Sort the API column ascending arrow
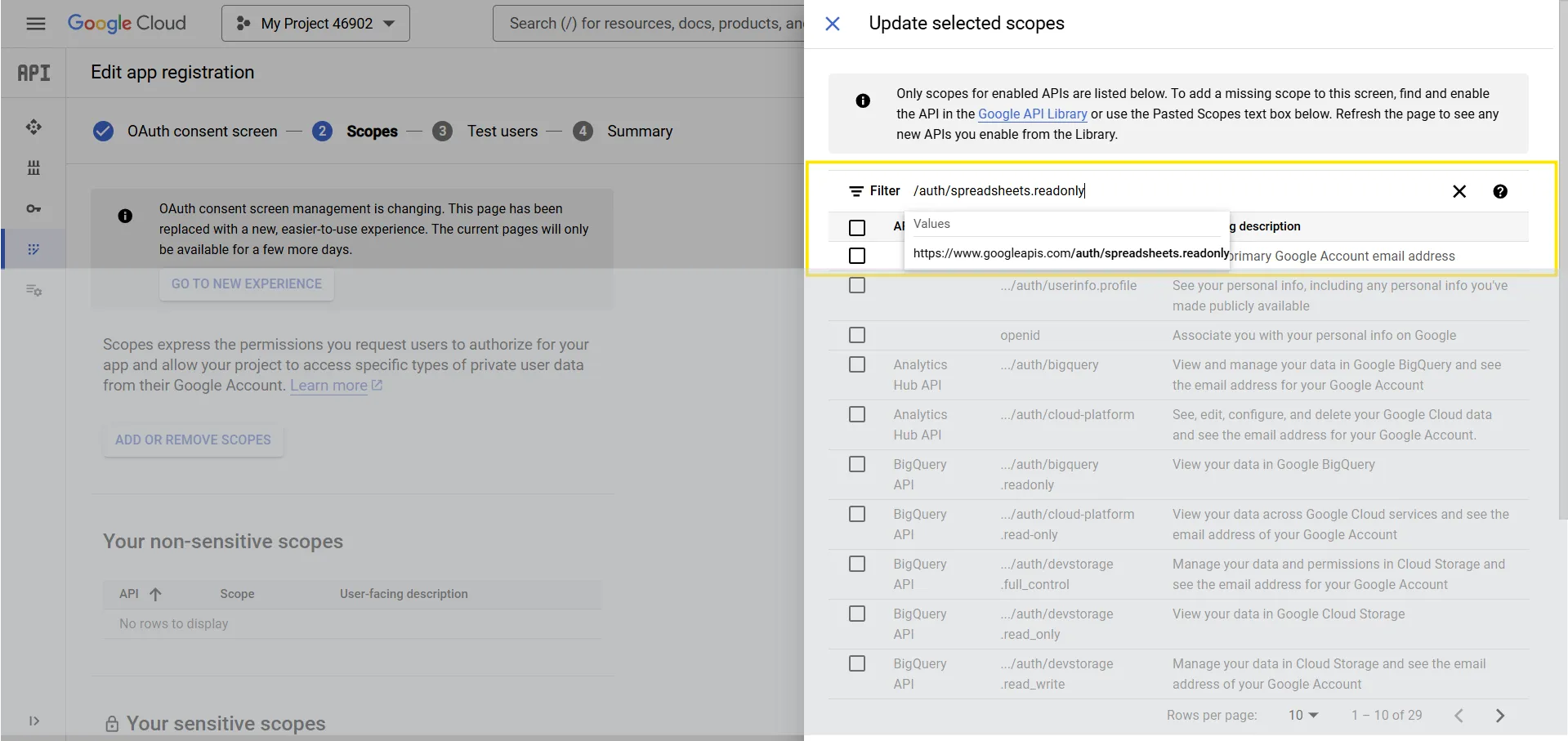This screenshot has height=741, width=1568. (155, 594)
